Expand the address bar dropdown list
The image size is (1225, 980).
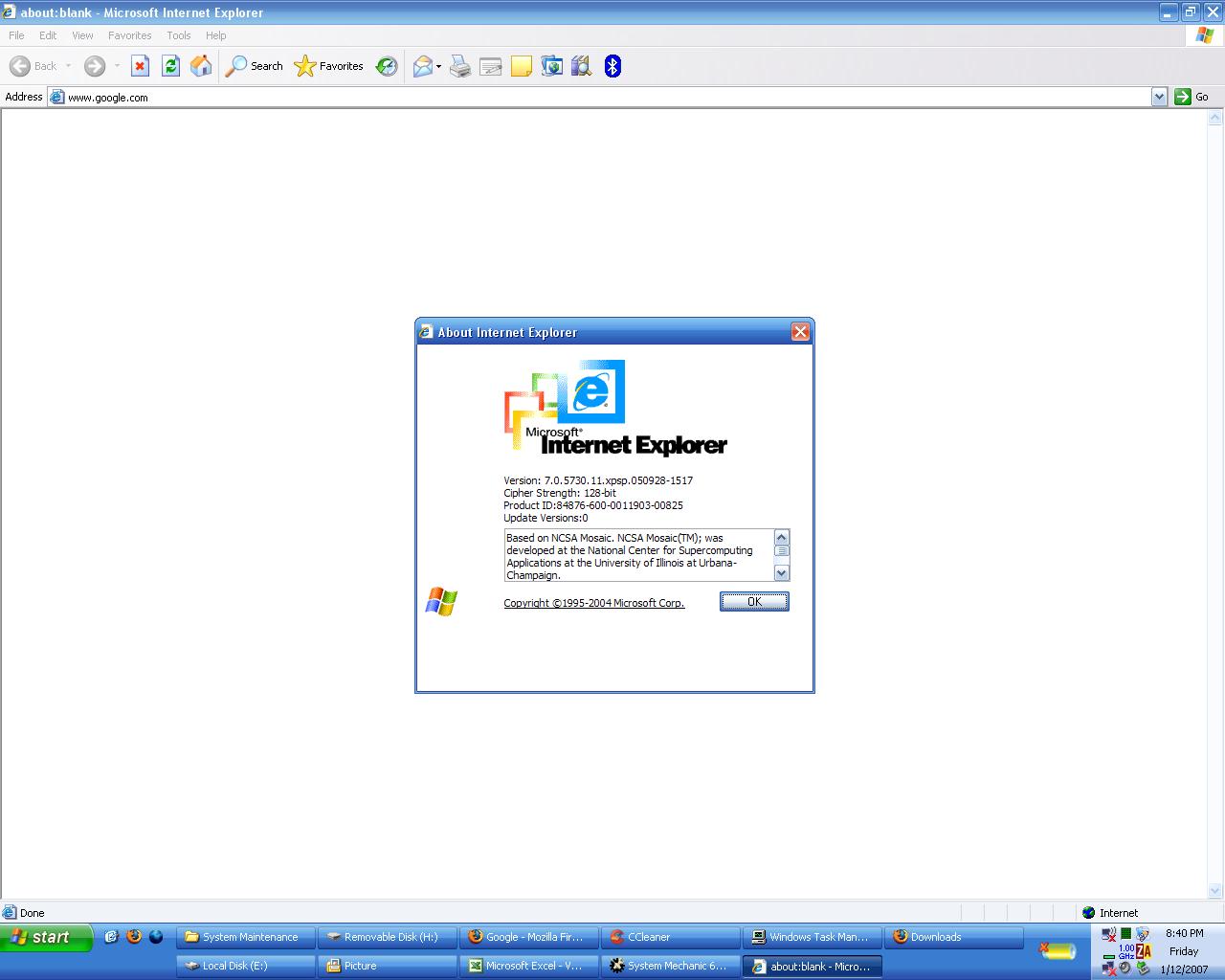1159,97
